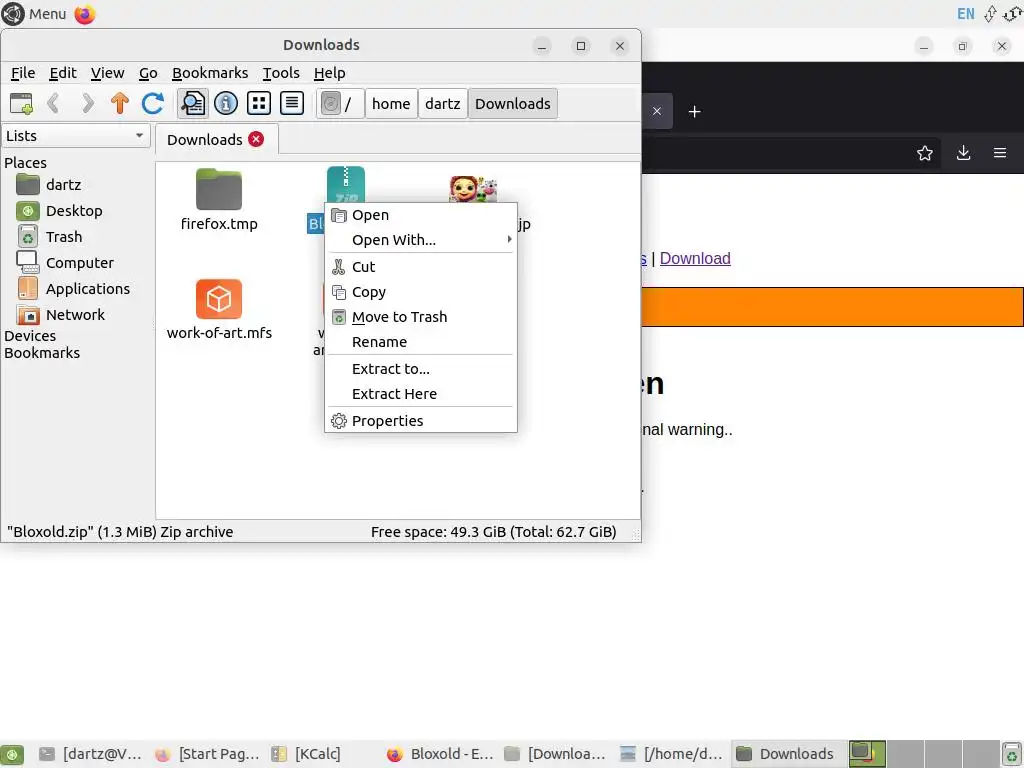Toggle the magnifier-document view mode button

[193, 103]
